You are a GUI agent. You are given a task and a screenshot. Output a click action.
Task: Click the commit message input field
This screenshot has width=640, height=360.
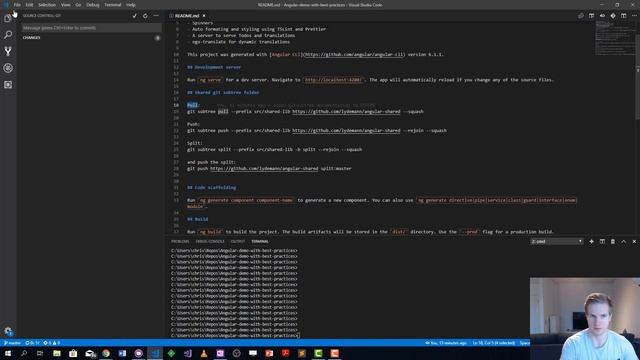[x=92, y=28]
